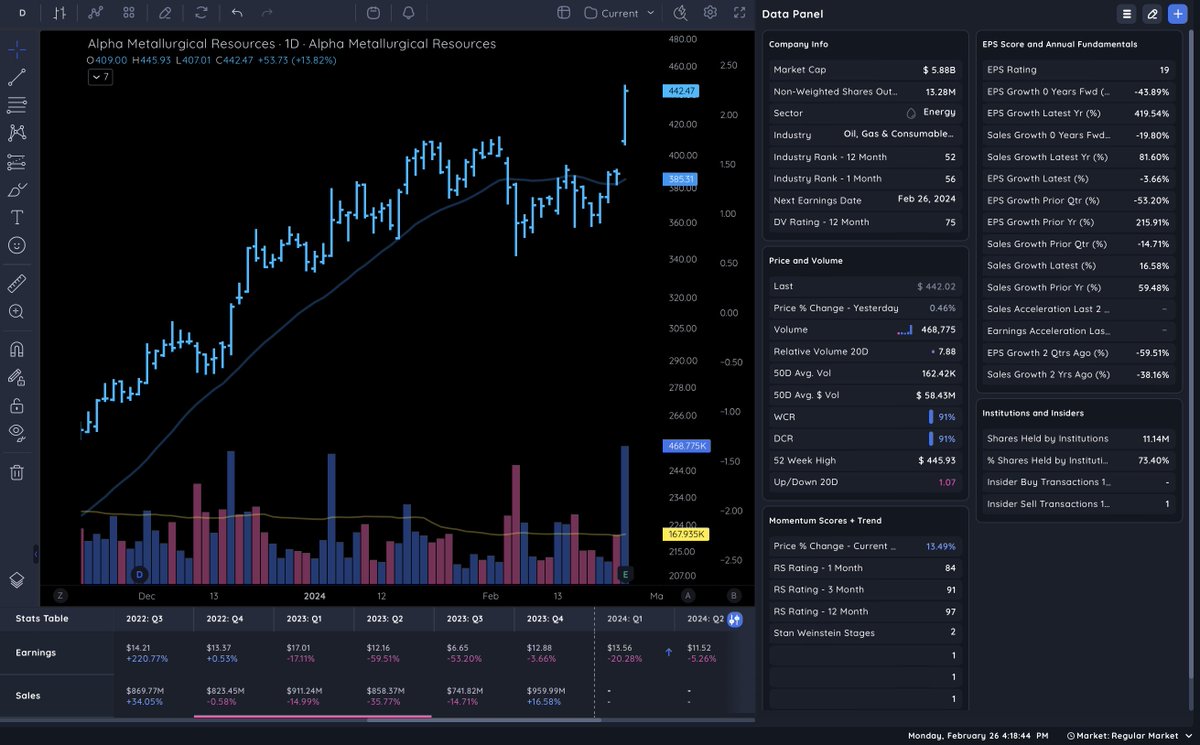
Task: Click the Shares Held by Institutions row
Action: coord(1079,438)
